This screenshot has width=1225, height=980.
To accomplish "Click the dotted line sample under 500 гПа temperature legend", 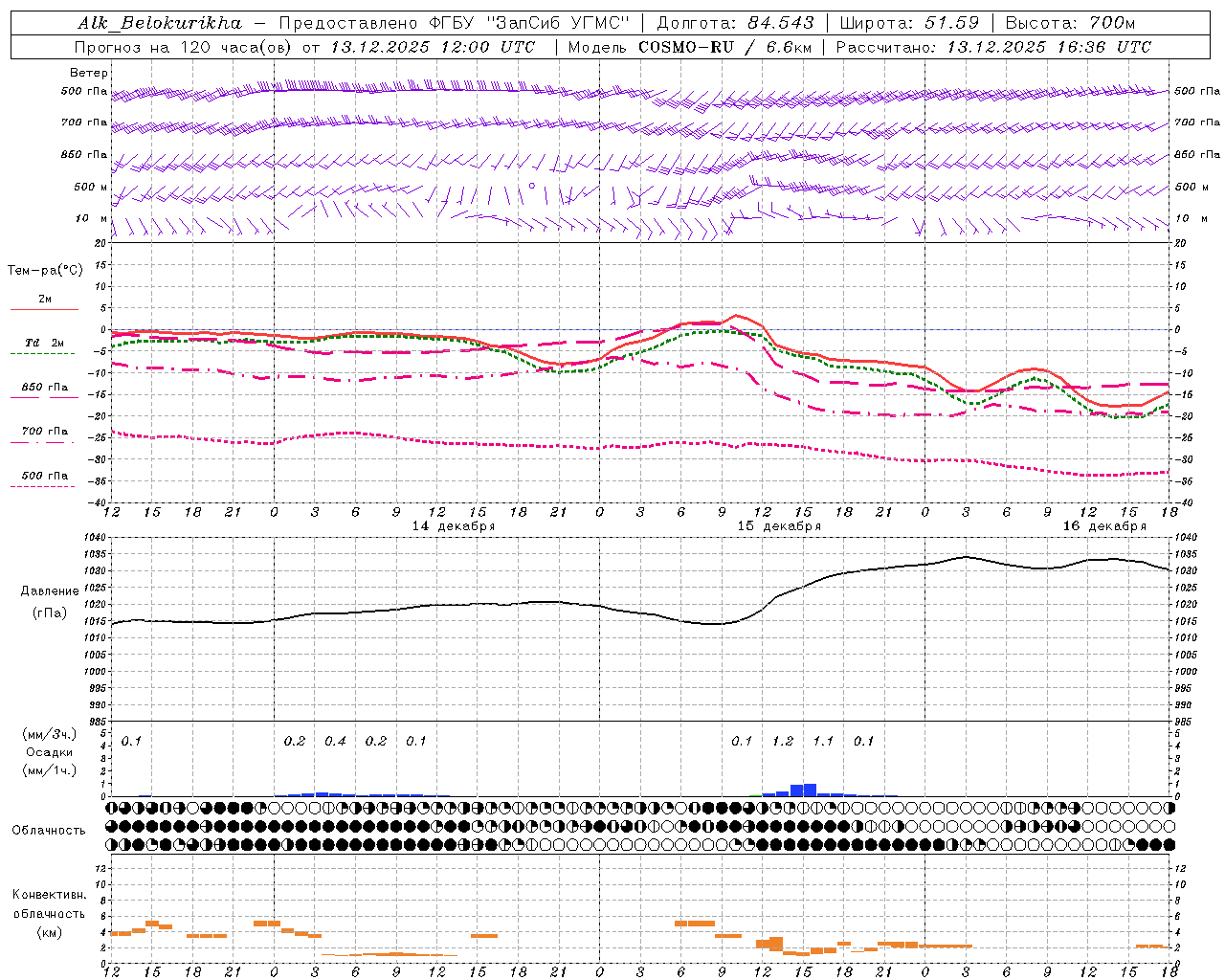I will [x=43, y=486].
